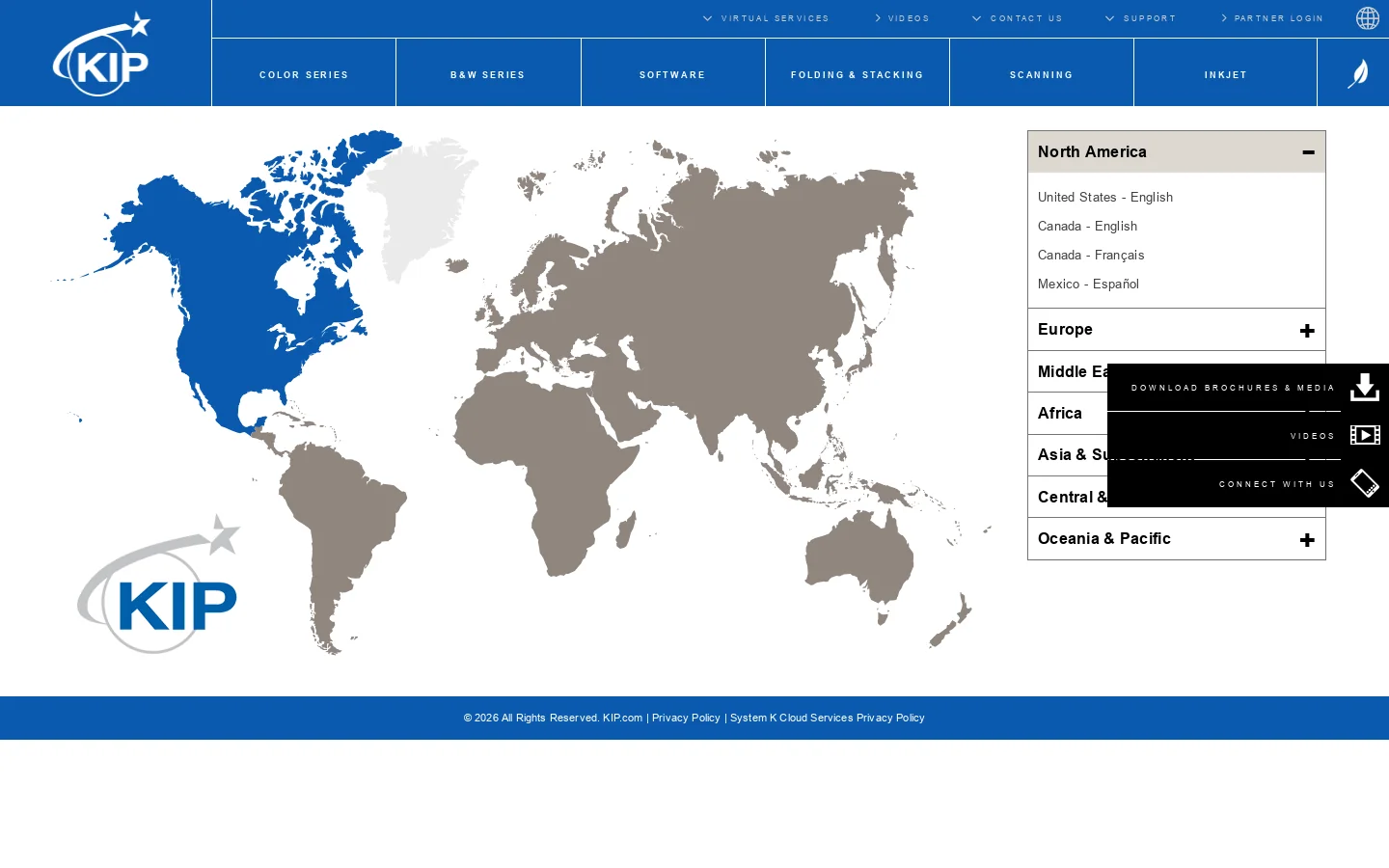This screenshot has width=1389, height=868.
Task: Open the Folding & Stacking menu
Action: [858, 73]
